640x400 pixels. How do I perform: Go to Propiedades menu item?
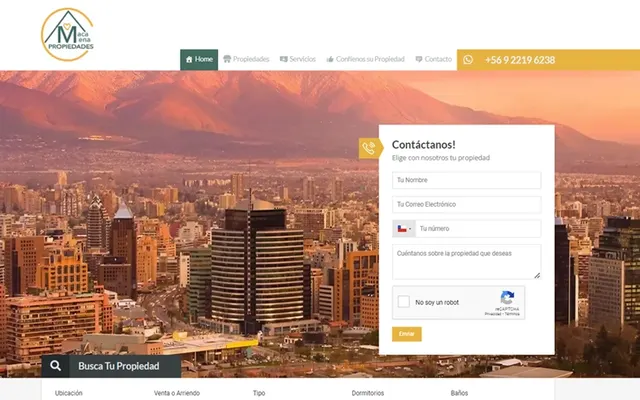(x=247, y=59)
